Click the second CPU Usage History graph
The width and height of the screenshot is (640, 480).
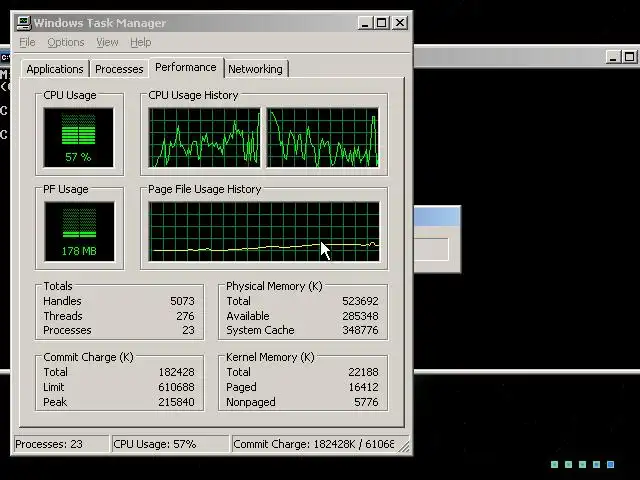click(322, 138)
